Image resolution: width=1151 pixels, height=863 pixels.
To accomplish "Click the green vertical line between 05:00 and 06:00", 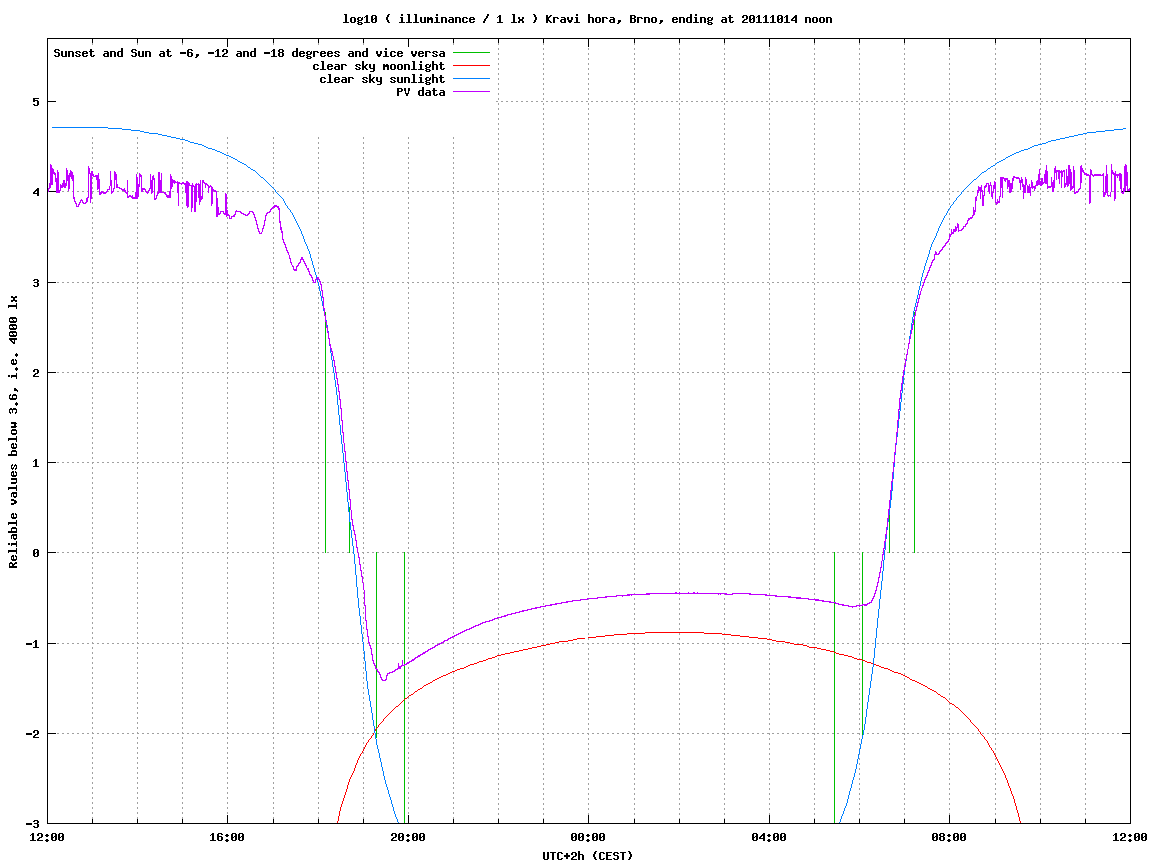I will [835, 688].
